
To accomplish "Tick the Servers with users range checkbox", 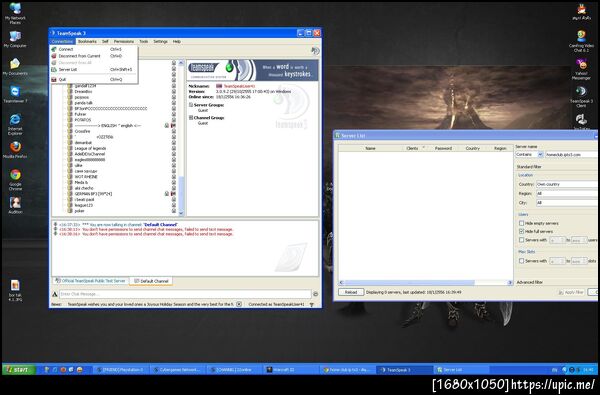I will 521,240.
